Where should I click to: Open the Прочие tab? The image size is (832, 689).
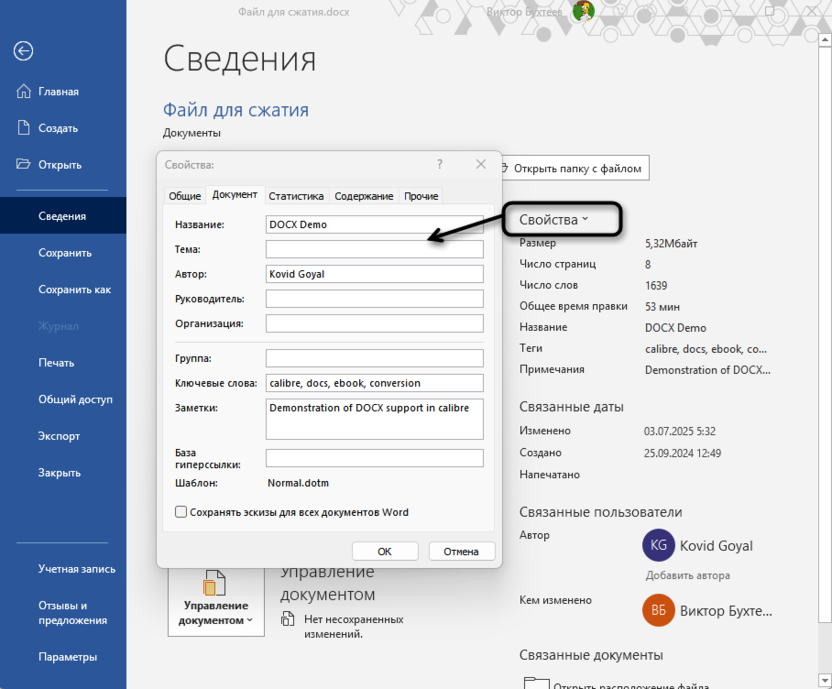click(x=421, y=196)
